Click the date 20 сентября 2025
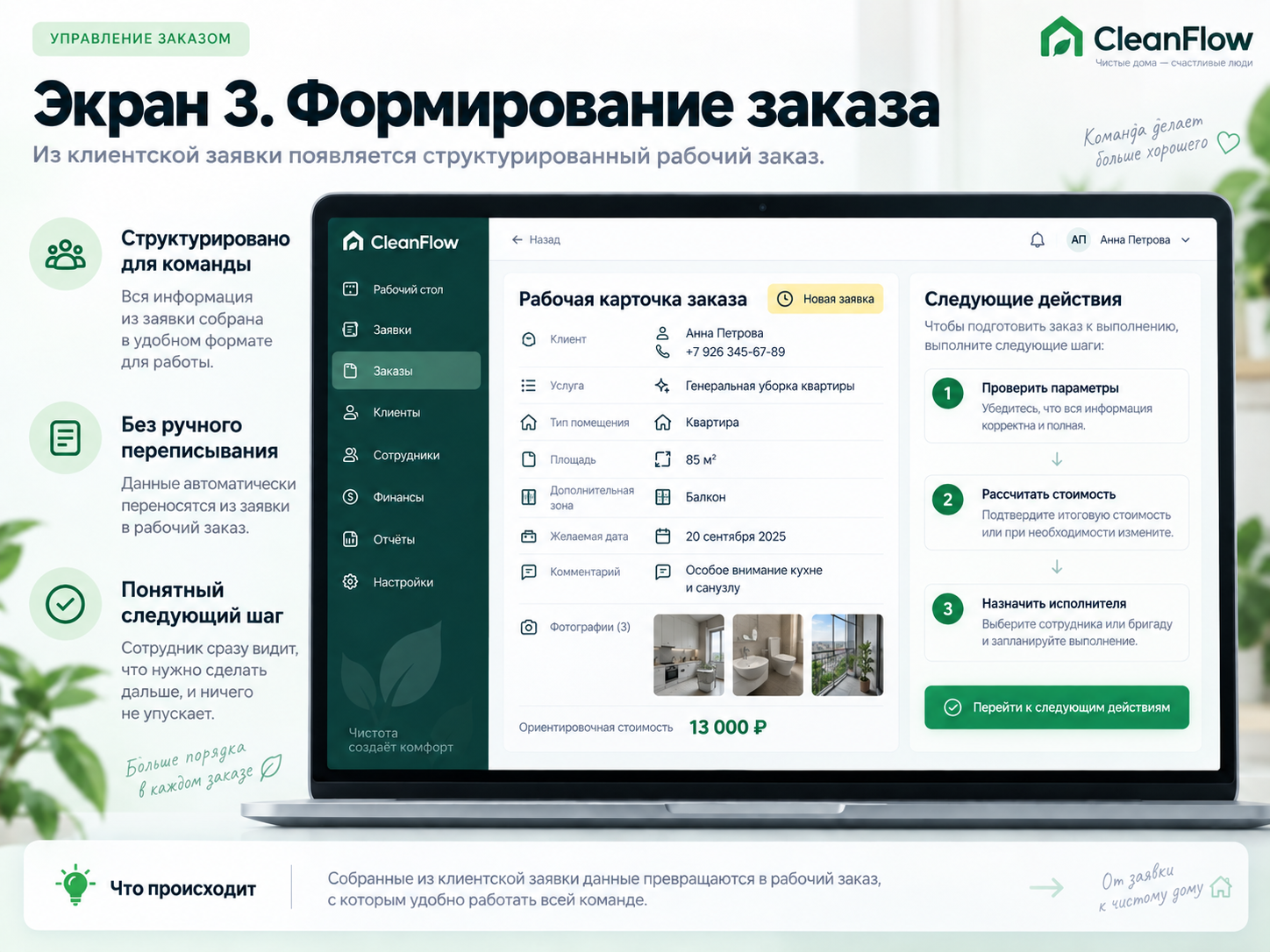Viewport: 1270px width, 952px height. 736,536
